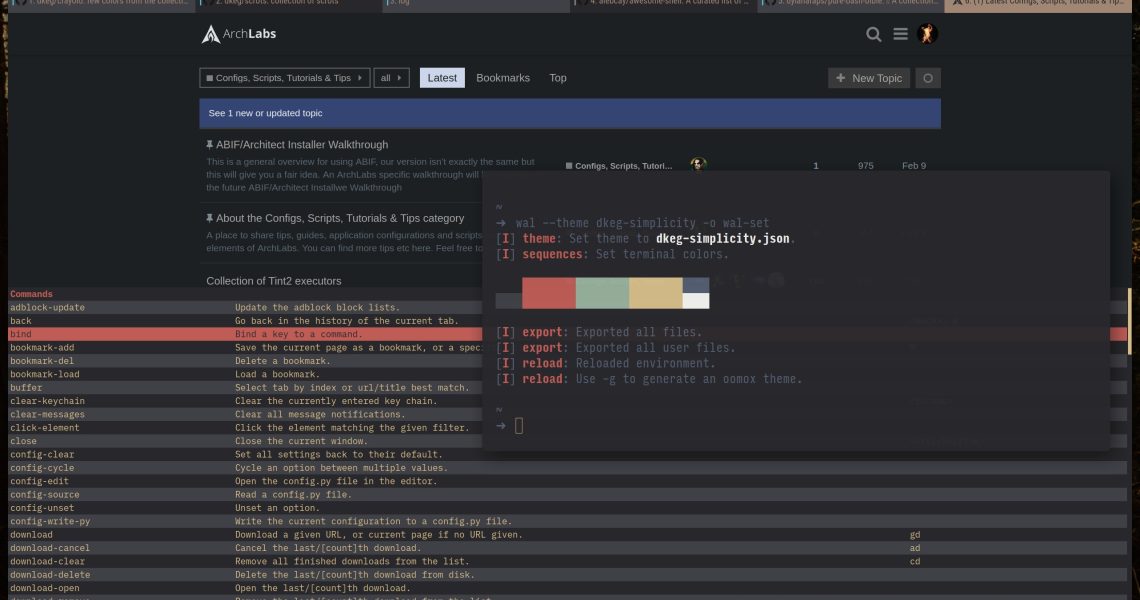
Task: Click the green color swatch in terminal
Action: [x=602, y=293]
